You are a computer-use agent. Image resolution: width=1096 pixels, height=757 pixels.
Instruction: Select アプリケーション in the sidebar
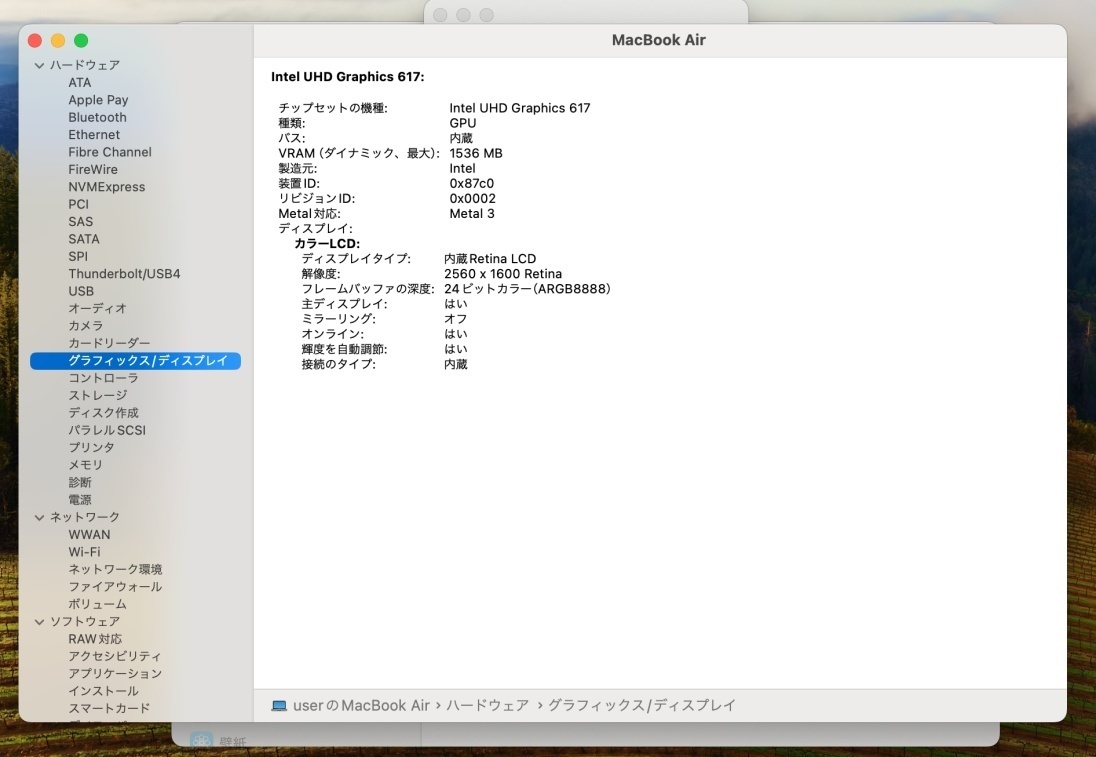pyautogui.click(x=115, y=674)
